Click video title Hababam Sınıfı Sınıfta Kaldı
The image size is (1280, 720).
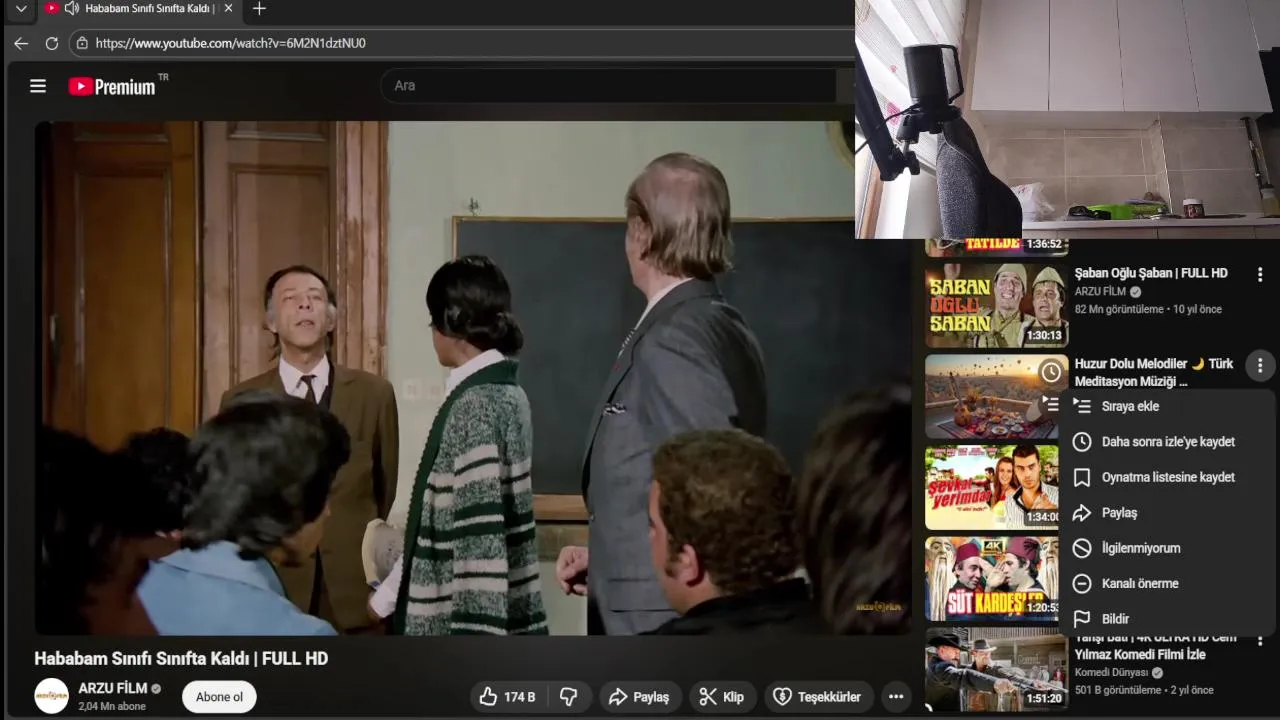coord(181,658)
